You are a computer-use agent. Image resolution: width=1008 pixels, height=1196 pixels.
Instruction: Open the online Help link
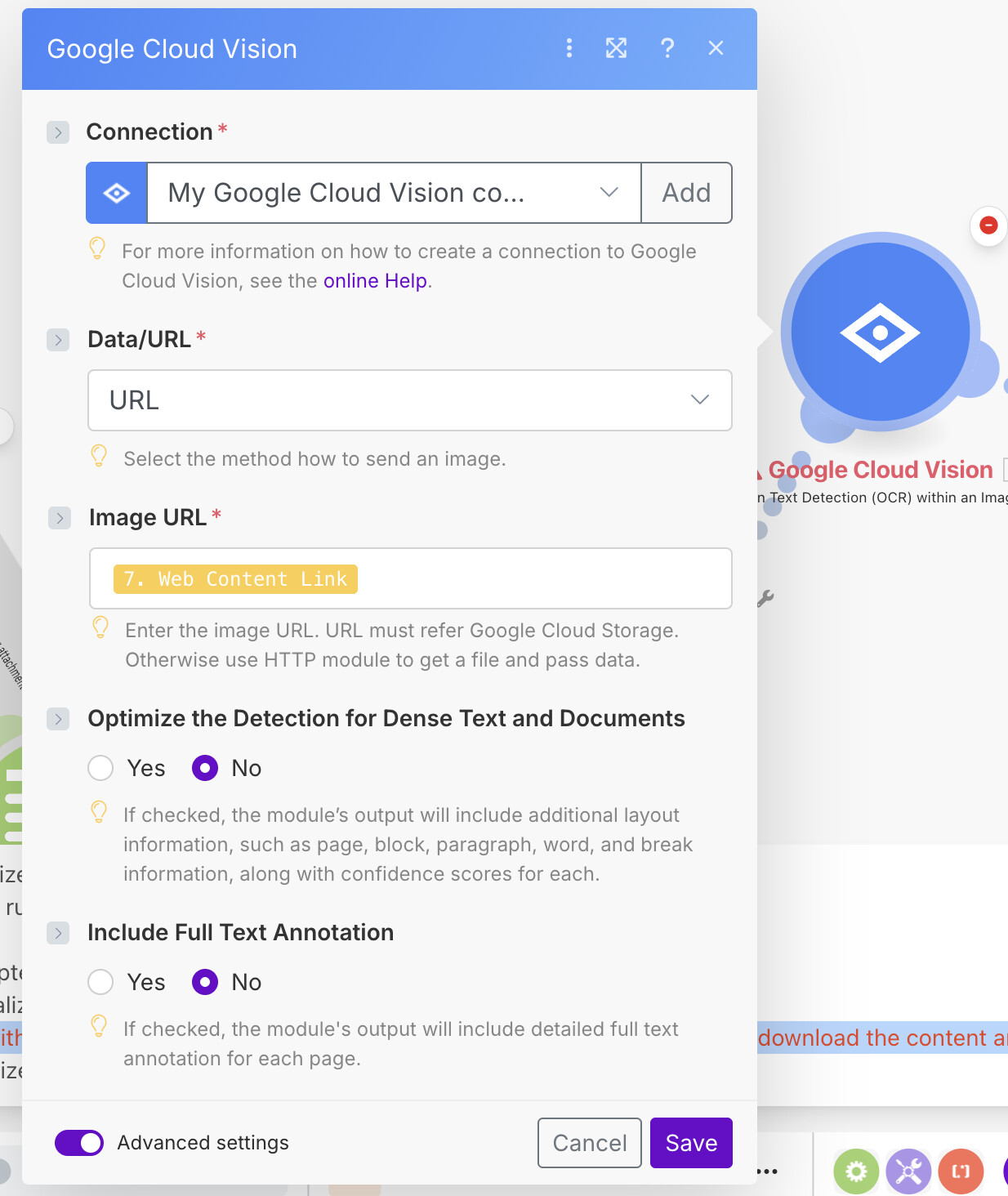coord(375,281)
